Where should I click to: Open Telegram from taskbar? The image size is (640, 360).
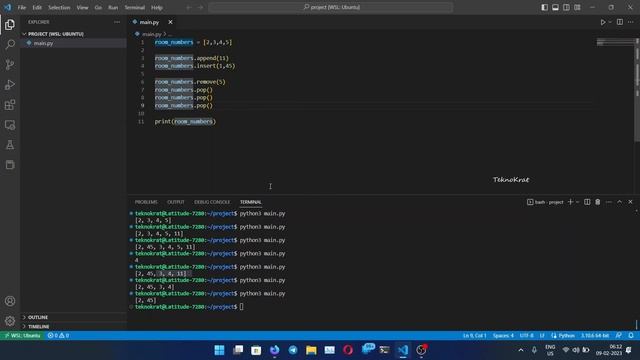coord(293,350)
